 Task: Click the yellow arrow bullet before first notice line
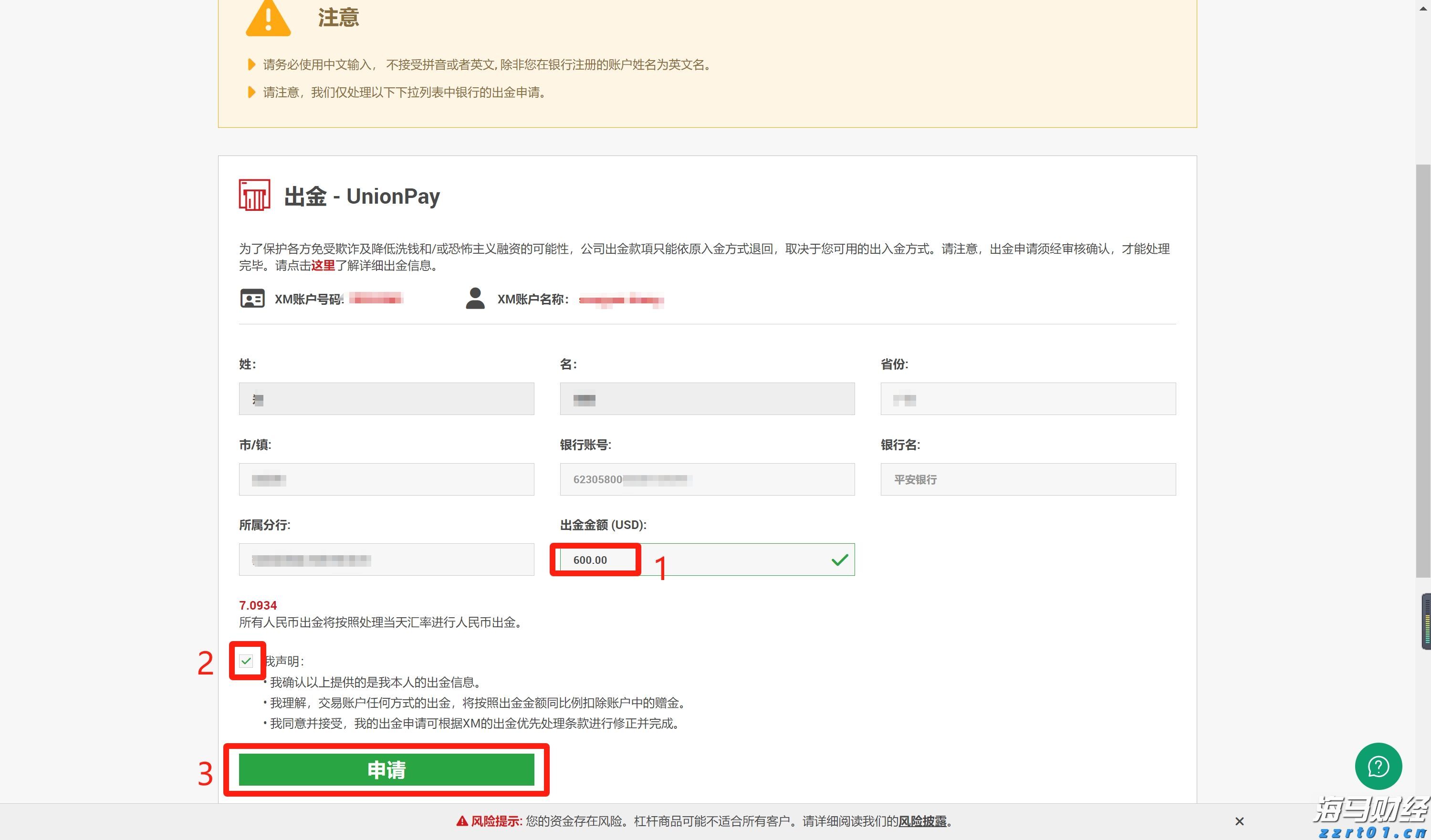tap(251, 65)
